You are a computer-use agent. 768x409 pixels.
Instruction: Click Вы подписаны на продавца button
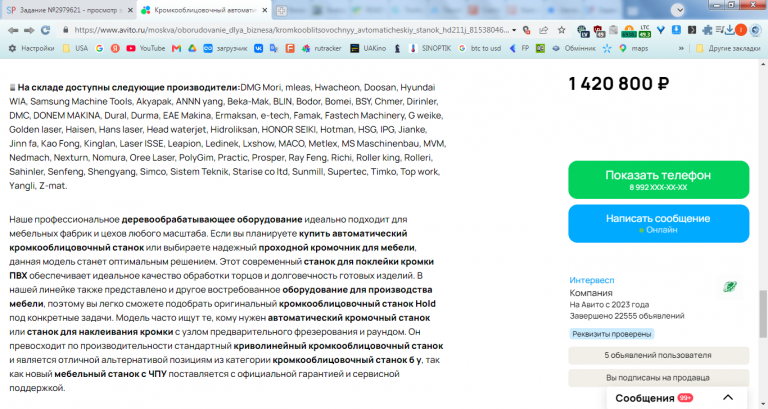(658, 378)
